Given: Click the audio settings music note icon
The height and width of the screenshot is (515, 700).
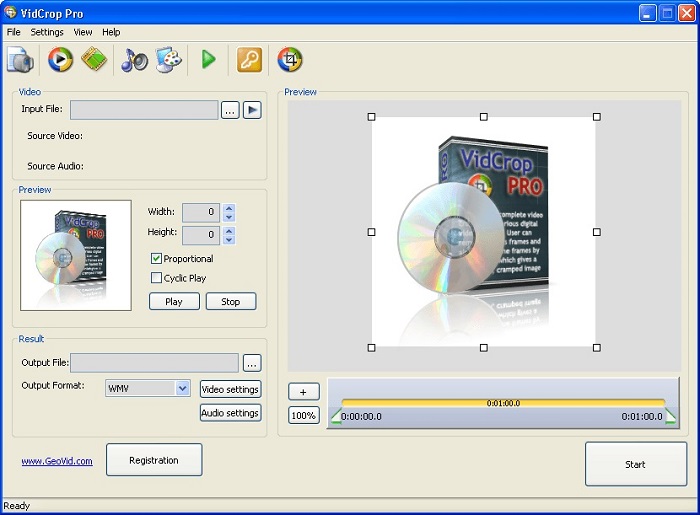Looking at the screenshot, I should click(x=134, y=60).
